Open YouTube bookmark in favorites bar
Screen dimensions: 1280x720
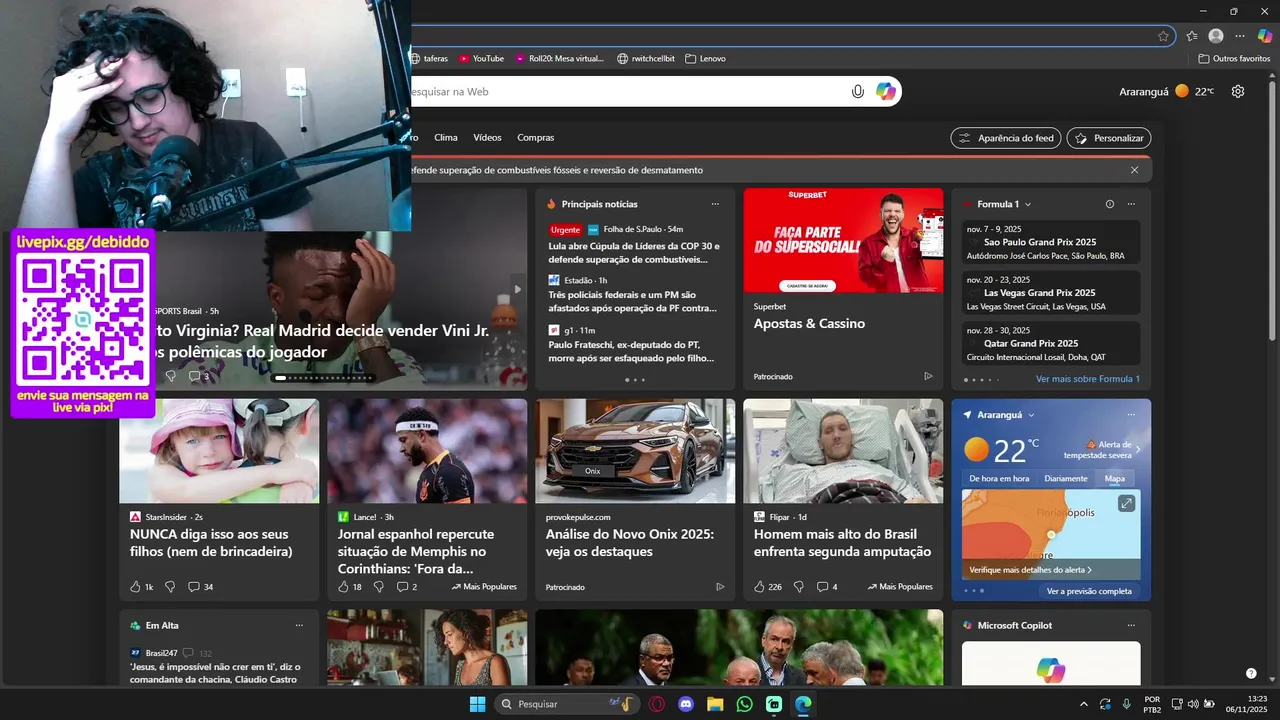pyautogui.click(x=481, y=59)
